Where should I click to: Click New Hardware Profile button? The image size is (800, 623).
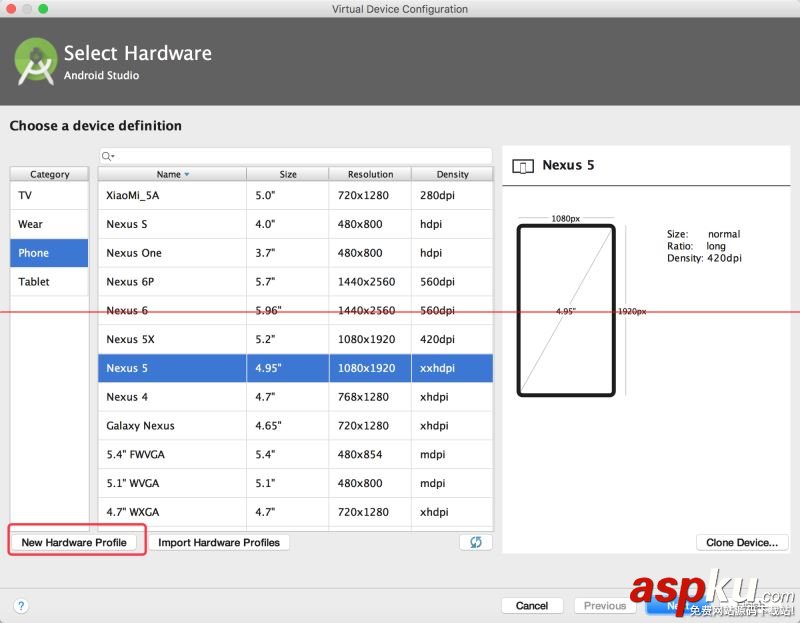coord(74,542)
